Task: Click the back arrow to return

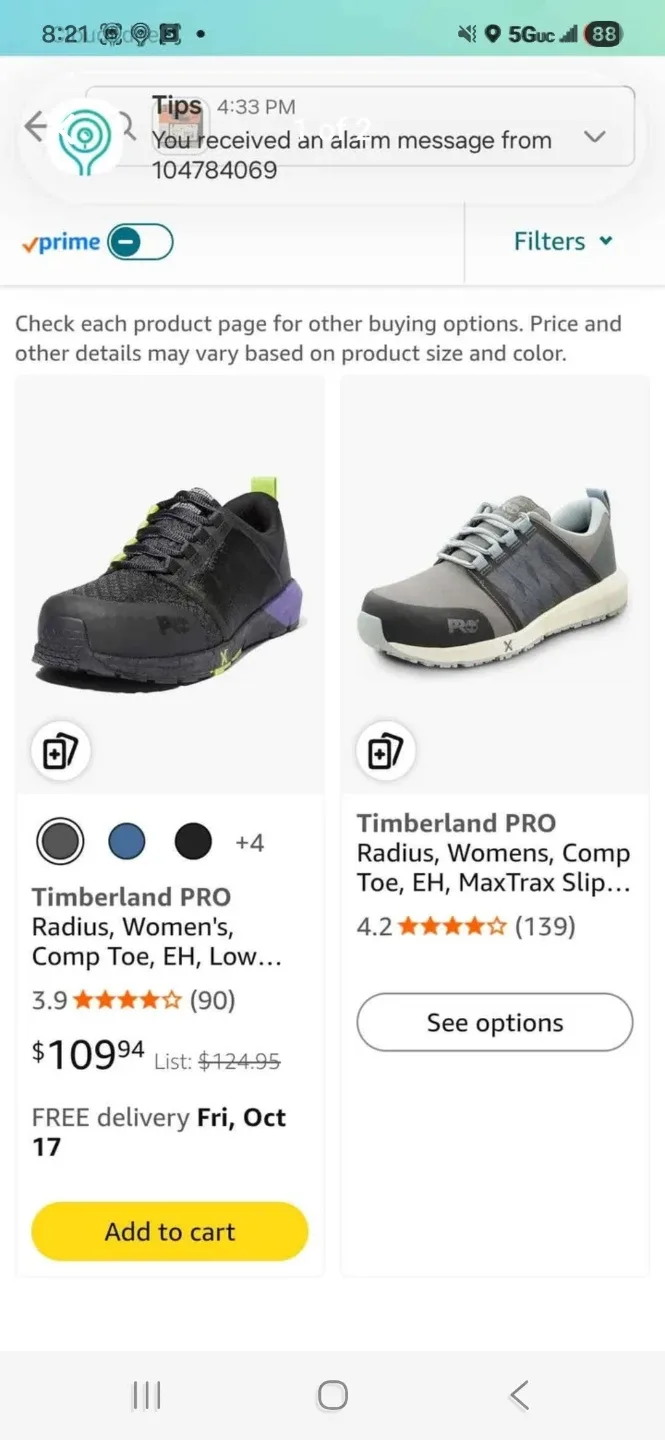Action: pyautogui.click(x=37, y=128)
